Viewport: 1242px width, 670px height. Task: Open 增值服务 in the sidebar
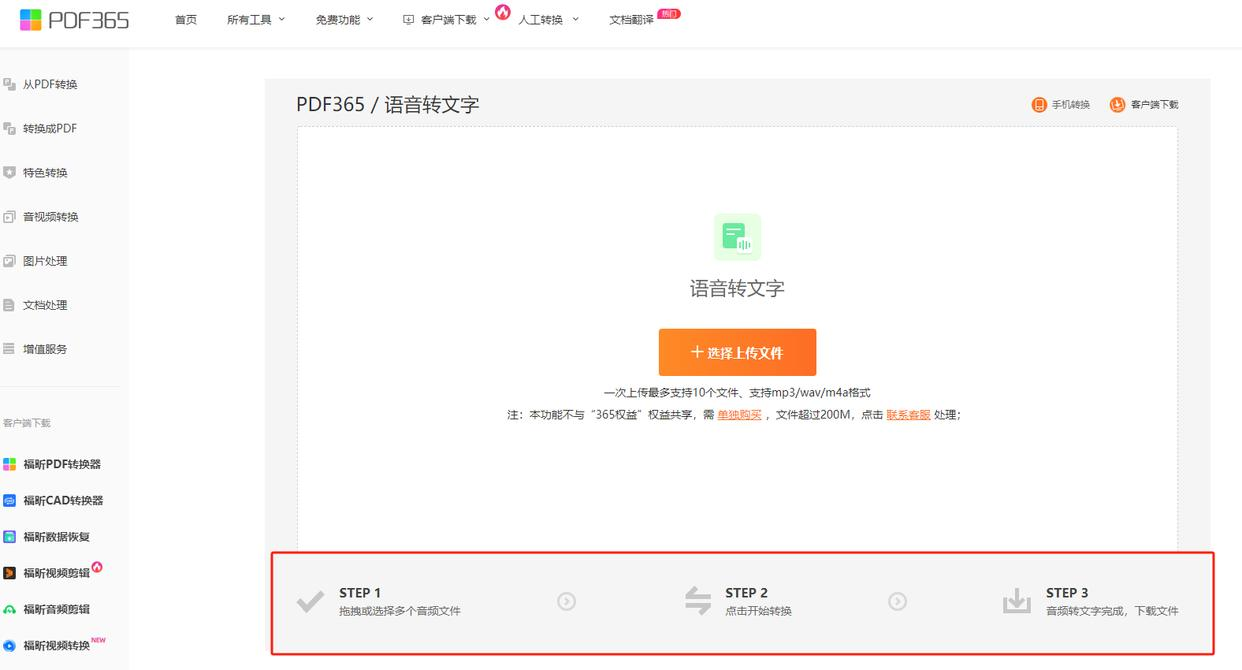coord(45,349)
